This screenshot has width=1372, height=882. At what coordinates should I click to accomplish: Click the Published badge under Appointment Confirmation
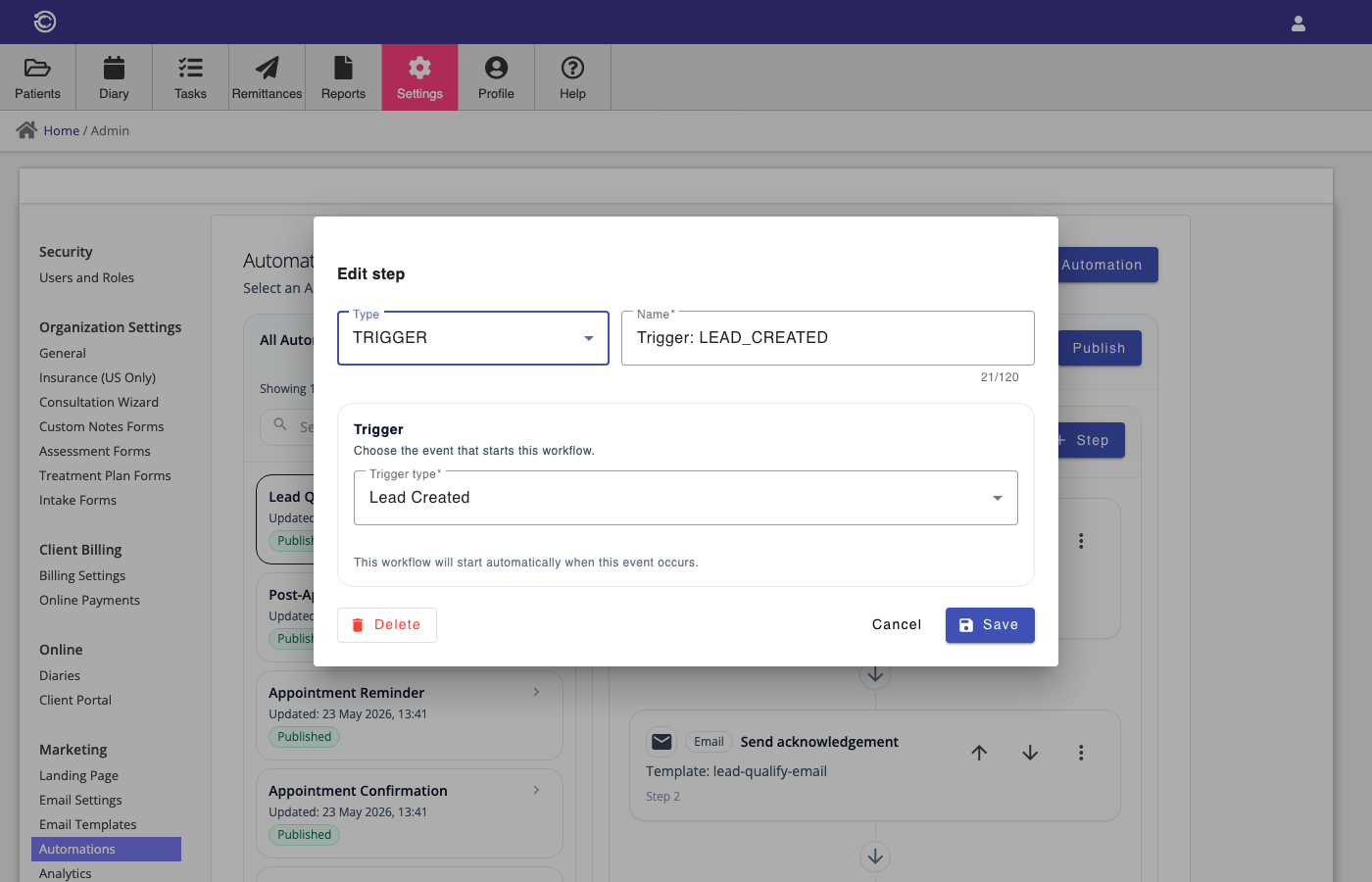304,835
